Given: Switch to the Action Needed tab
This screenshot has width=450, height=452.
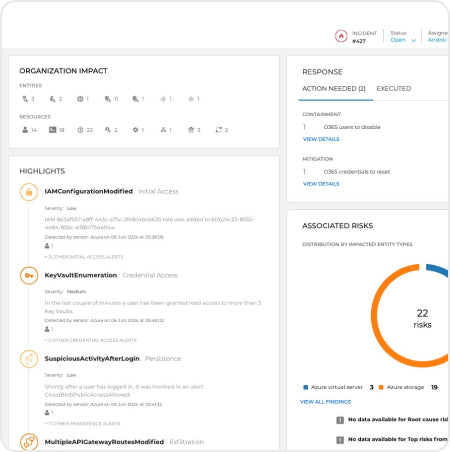Looking at the screenshot, I should pyautogui.click(x=334, y=89).
